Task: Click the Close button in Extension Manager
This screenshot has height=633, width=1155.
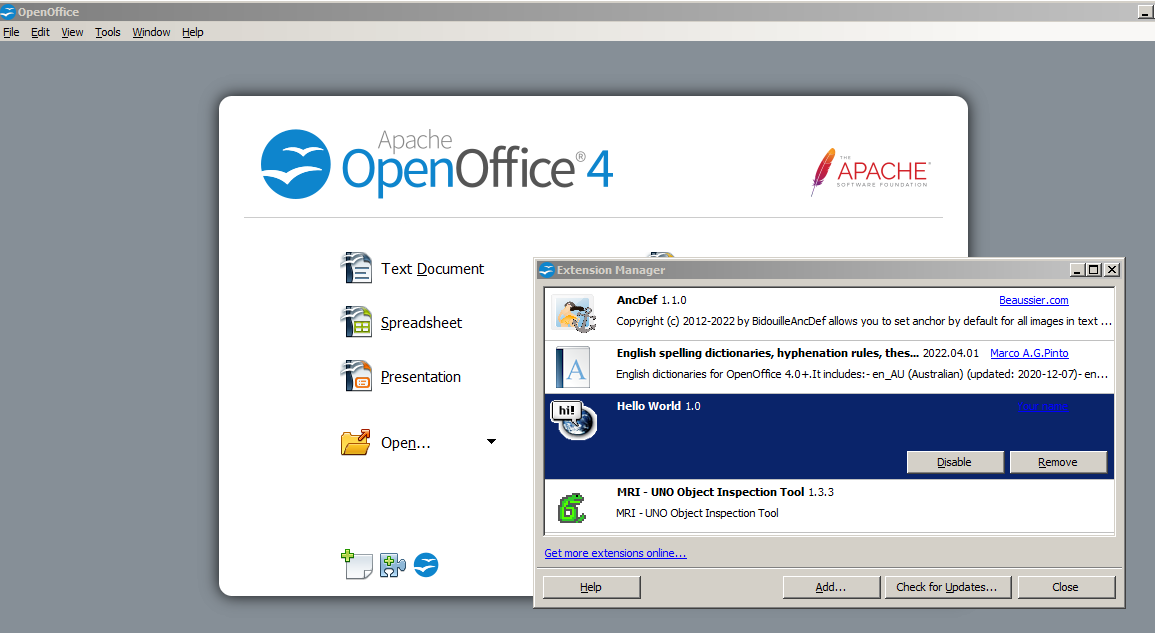Action: (x=1066, y=587)
